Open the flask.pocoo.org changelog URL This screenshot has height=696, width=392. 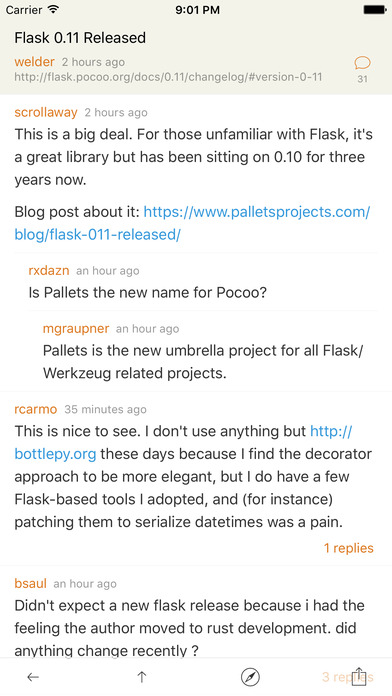(x=168, y=77)
